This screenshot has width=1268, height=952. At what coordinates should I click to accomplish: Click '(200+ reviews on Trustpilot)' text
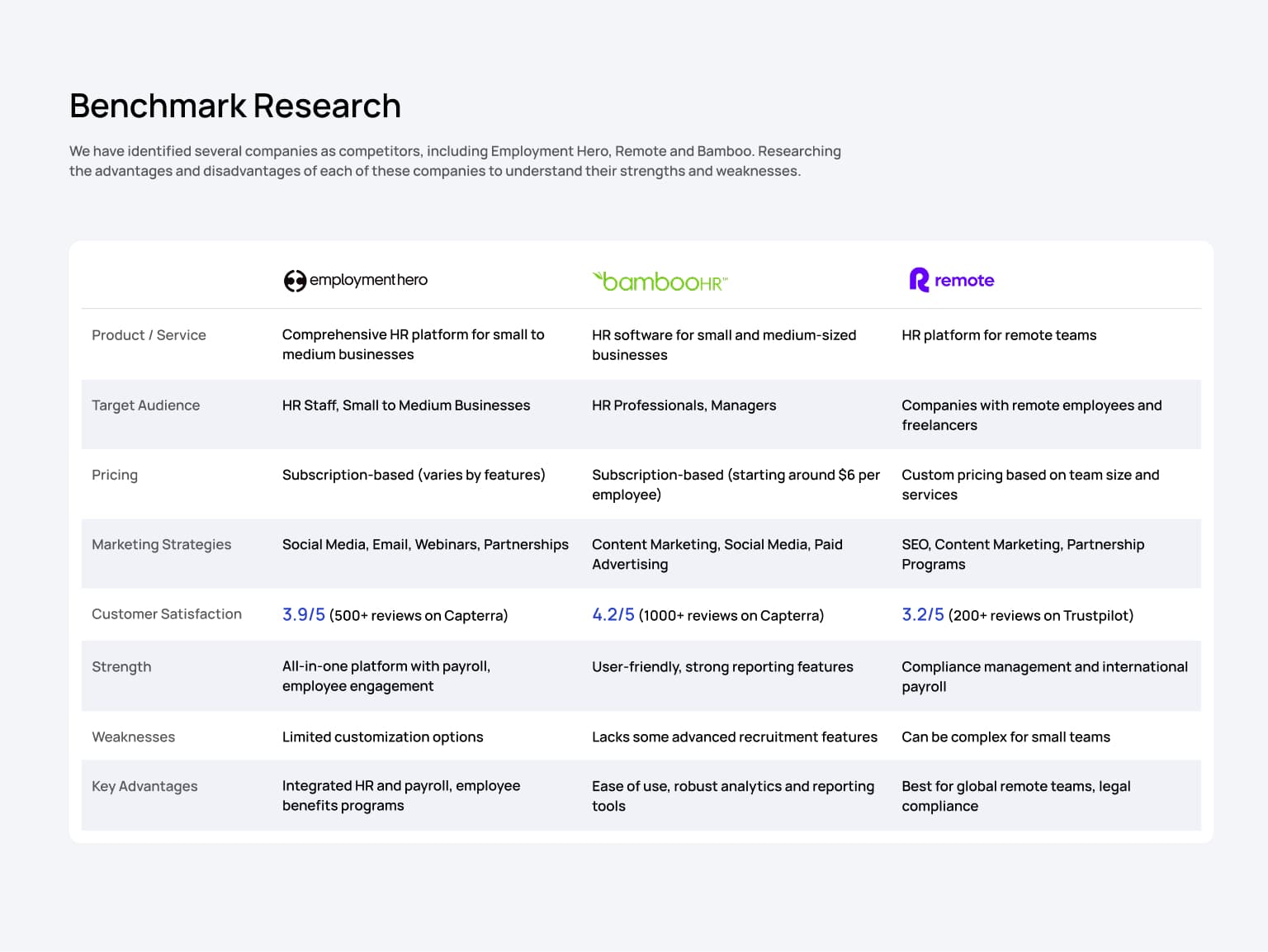[x=1041, y=615]
